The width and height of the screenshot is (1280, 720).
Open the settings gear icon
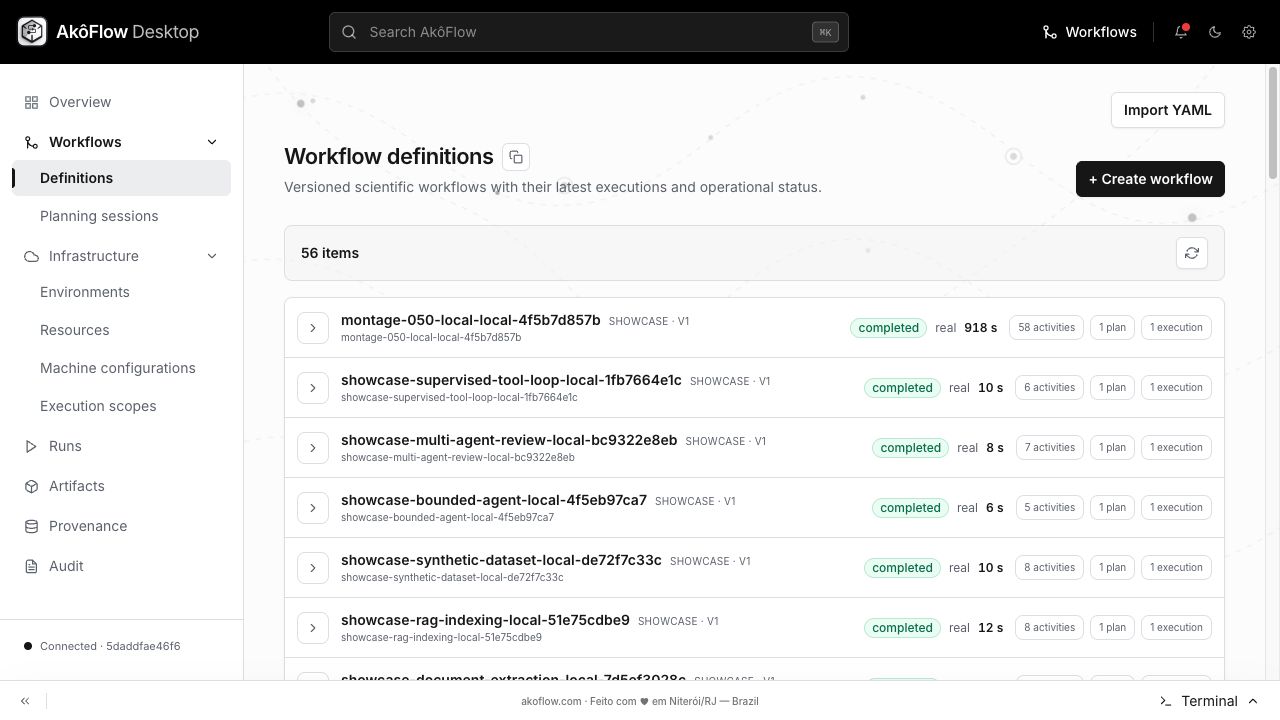[x=1249, y=32]
